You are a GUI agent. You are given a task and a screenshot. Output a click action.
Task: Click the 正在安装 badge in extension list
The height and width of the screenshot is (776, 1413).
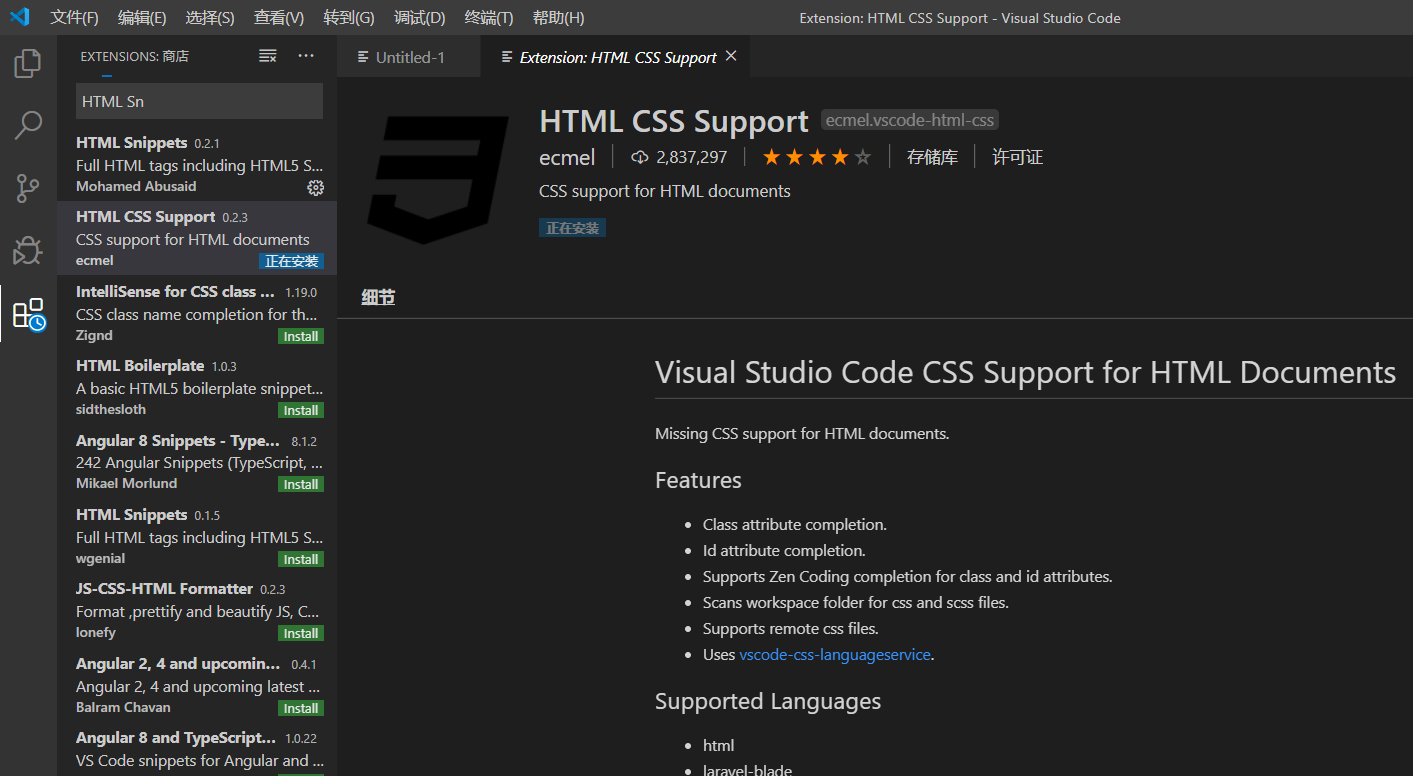[x=292, y=261]
